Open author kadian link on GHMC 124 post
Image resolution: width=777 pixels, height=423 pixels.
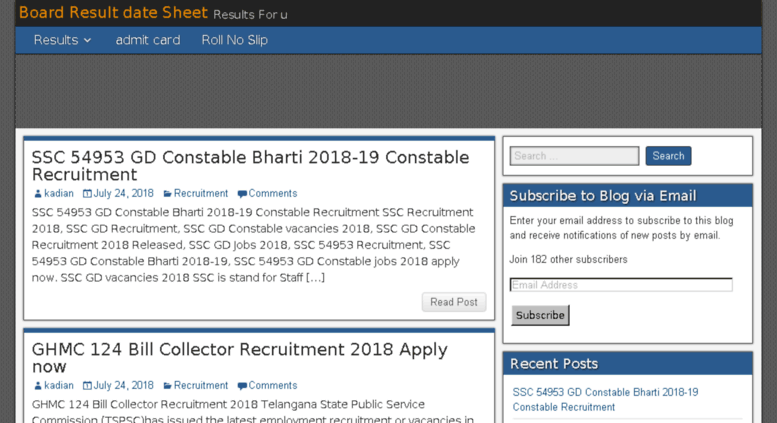point(58,385)
